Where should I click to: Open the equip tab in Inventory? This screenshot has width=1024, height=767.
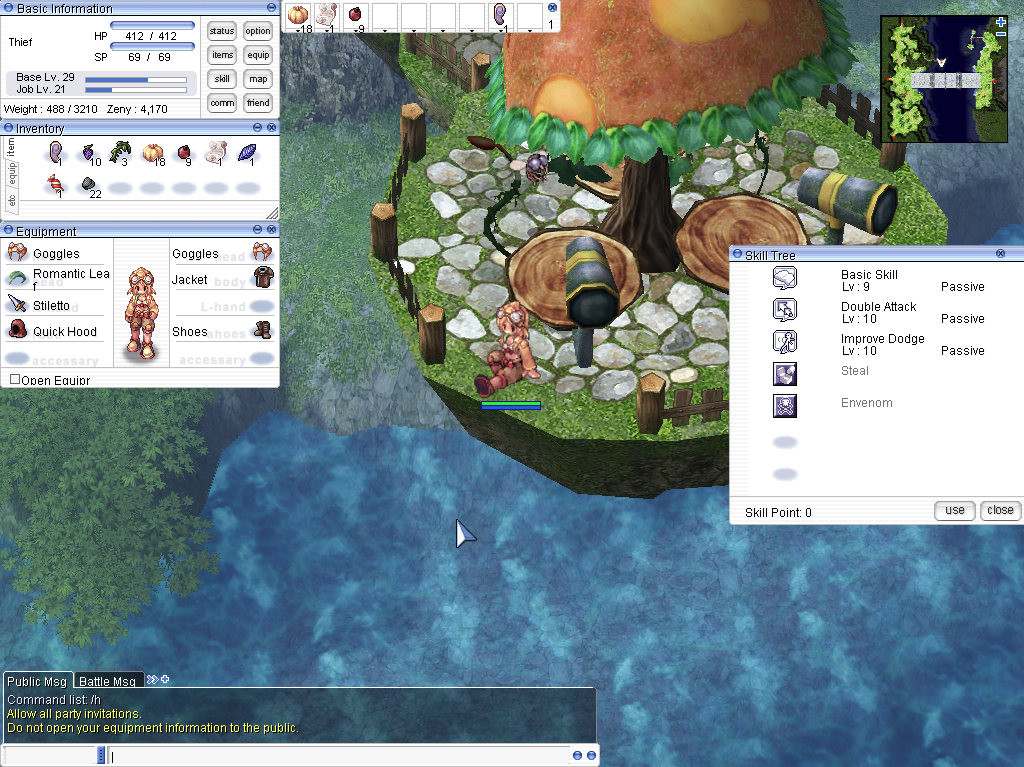point(12,175)
